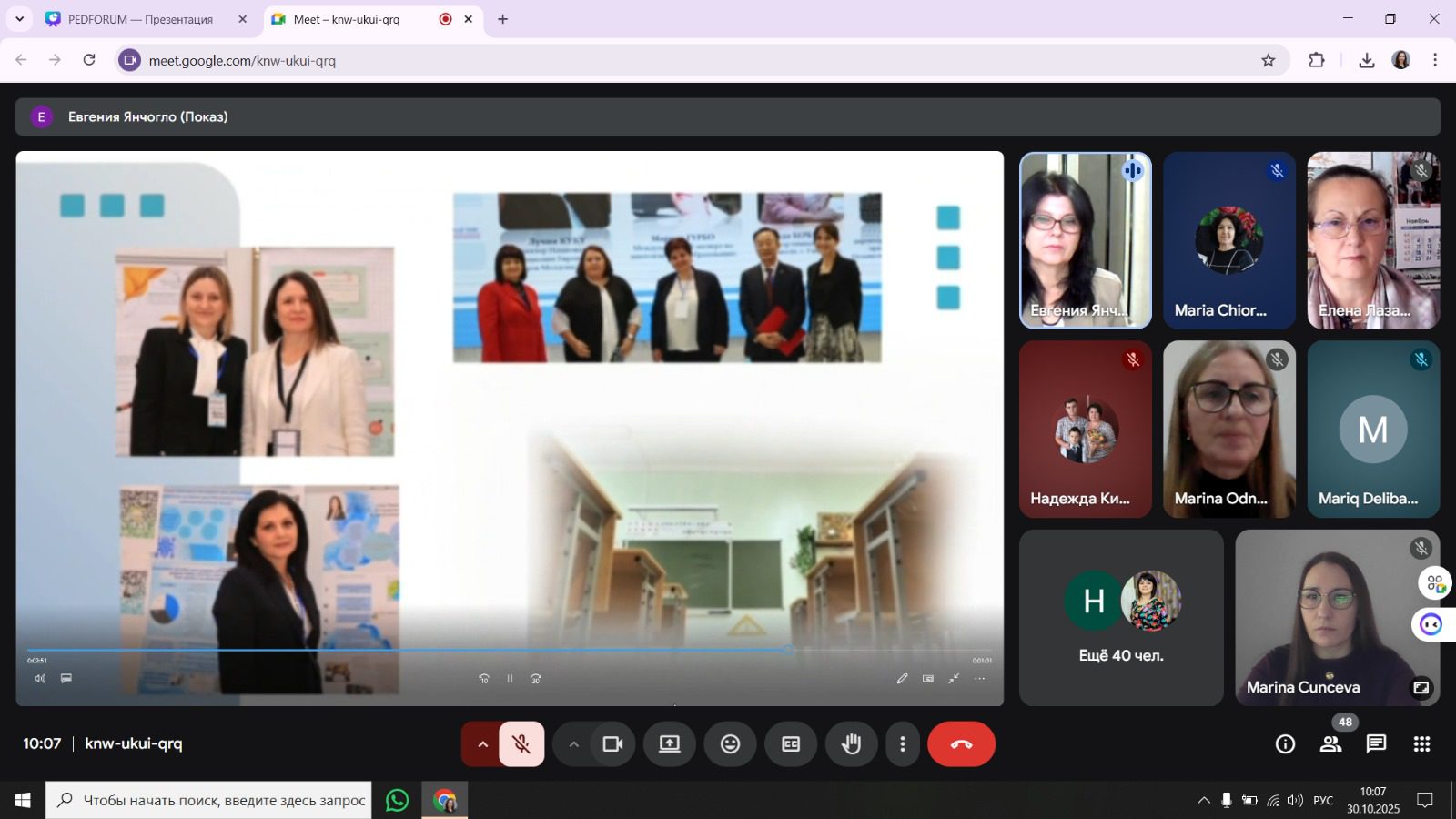
Task: Open the emoji reactions button
Action: point(730,744)
